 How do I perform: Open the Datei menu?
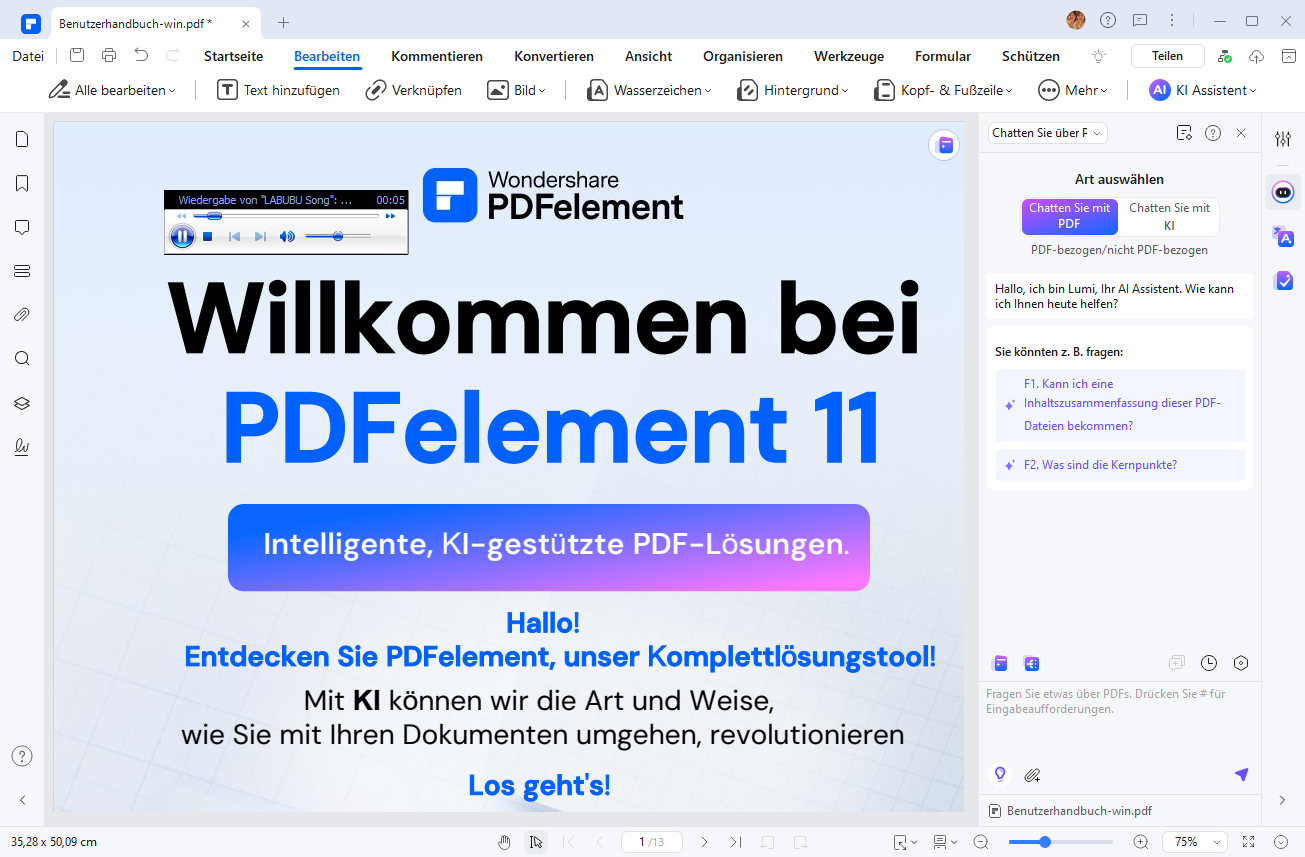coord(28,56)
